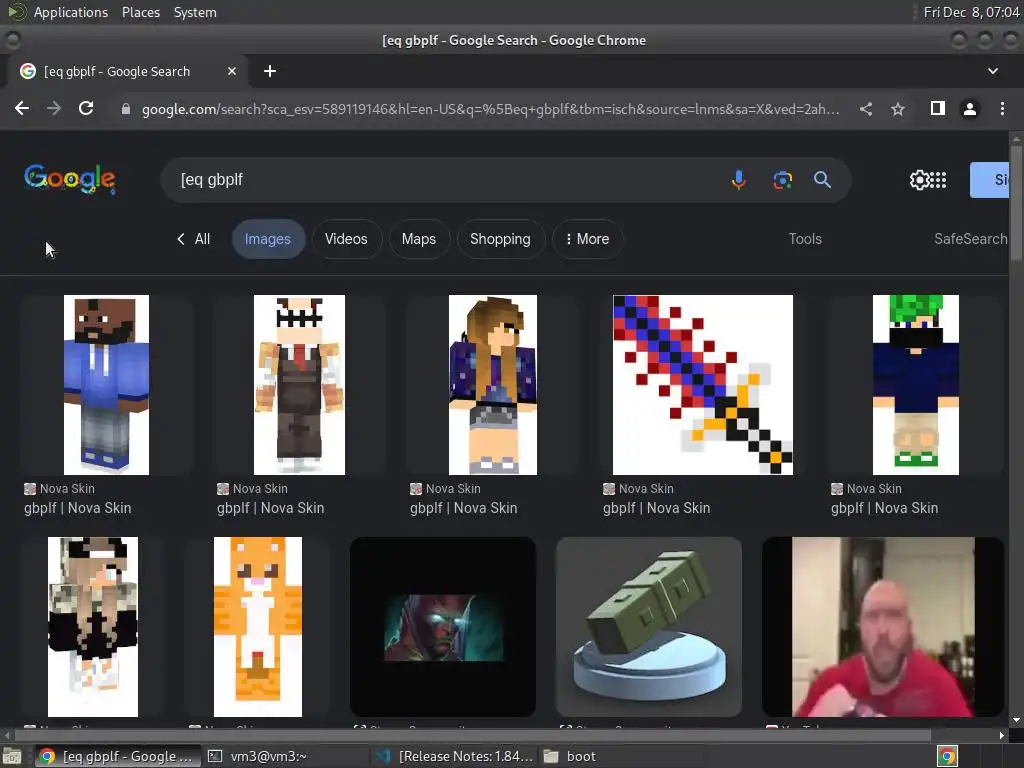Click the horizontal page scrollbar

point(473,735)
